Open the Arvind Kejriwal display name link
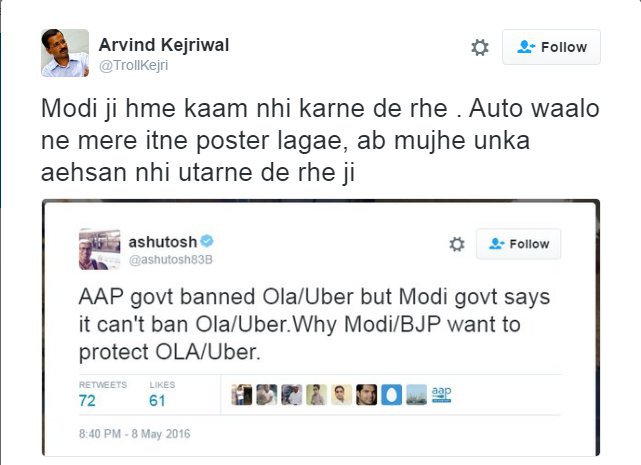The height and width of the screenshot is (465, 641). pos(164,45)
